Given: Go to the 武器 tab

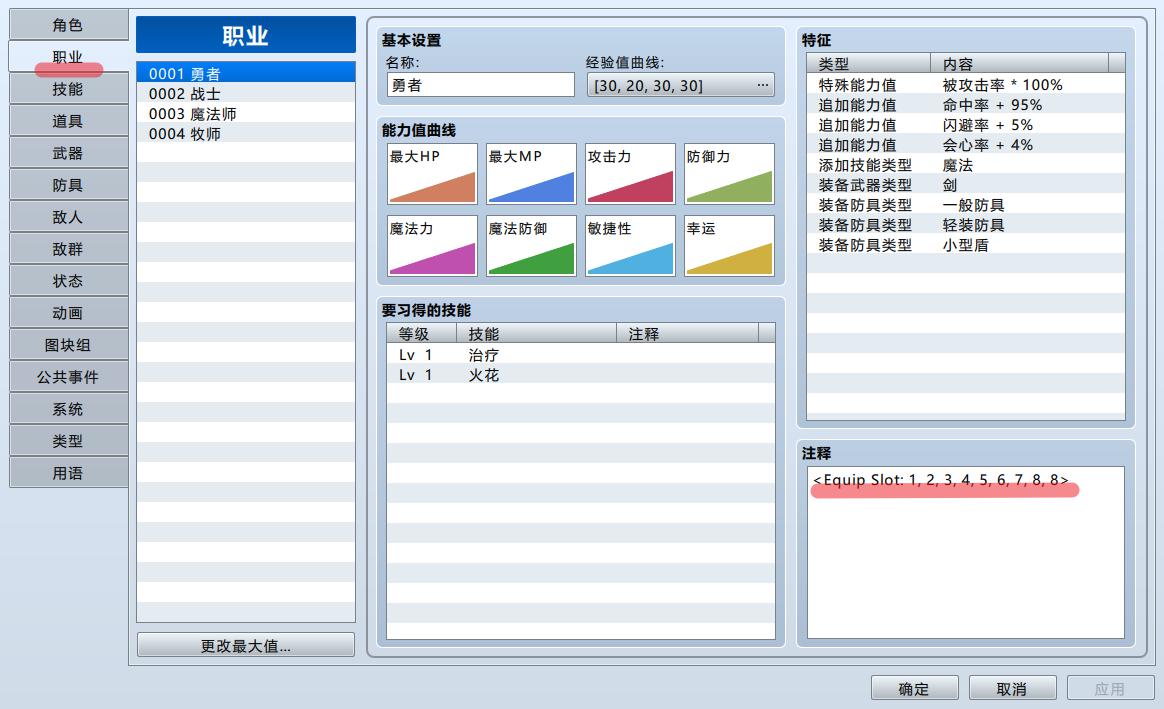Looking at the screenshot, I should click(x=68, y=153).
